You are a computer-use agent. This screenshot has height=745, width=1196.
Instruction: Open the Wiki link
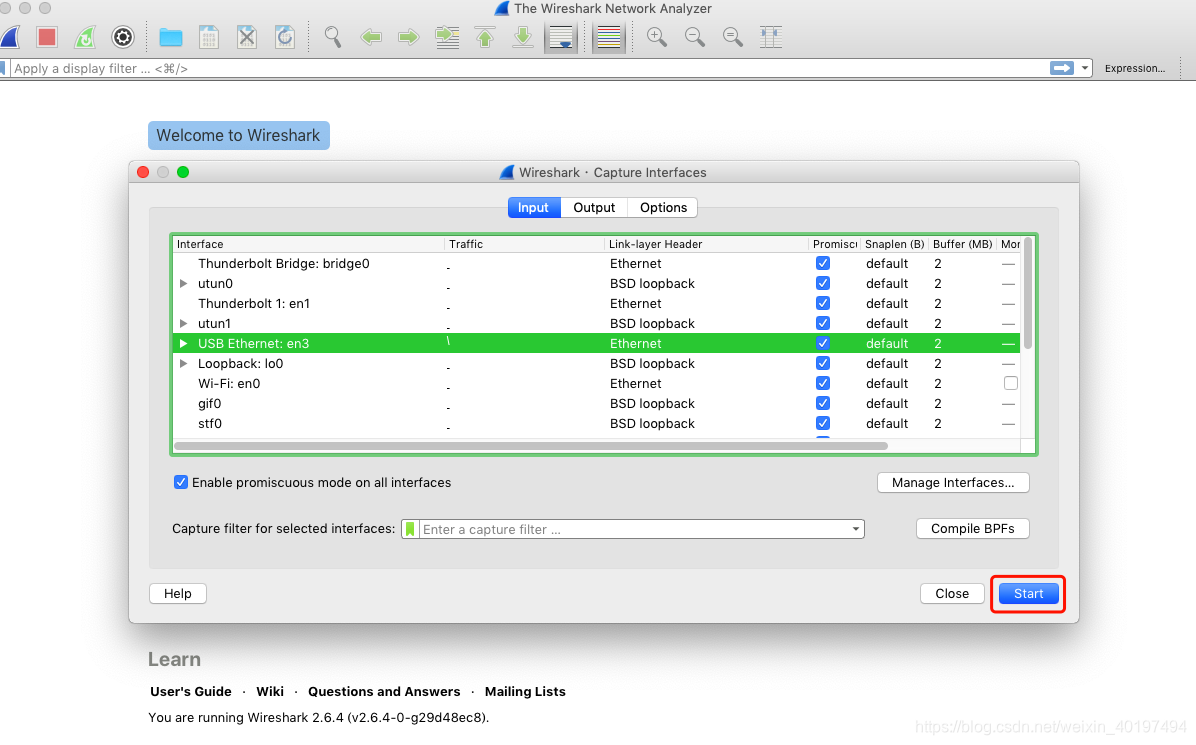[270, 692]
